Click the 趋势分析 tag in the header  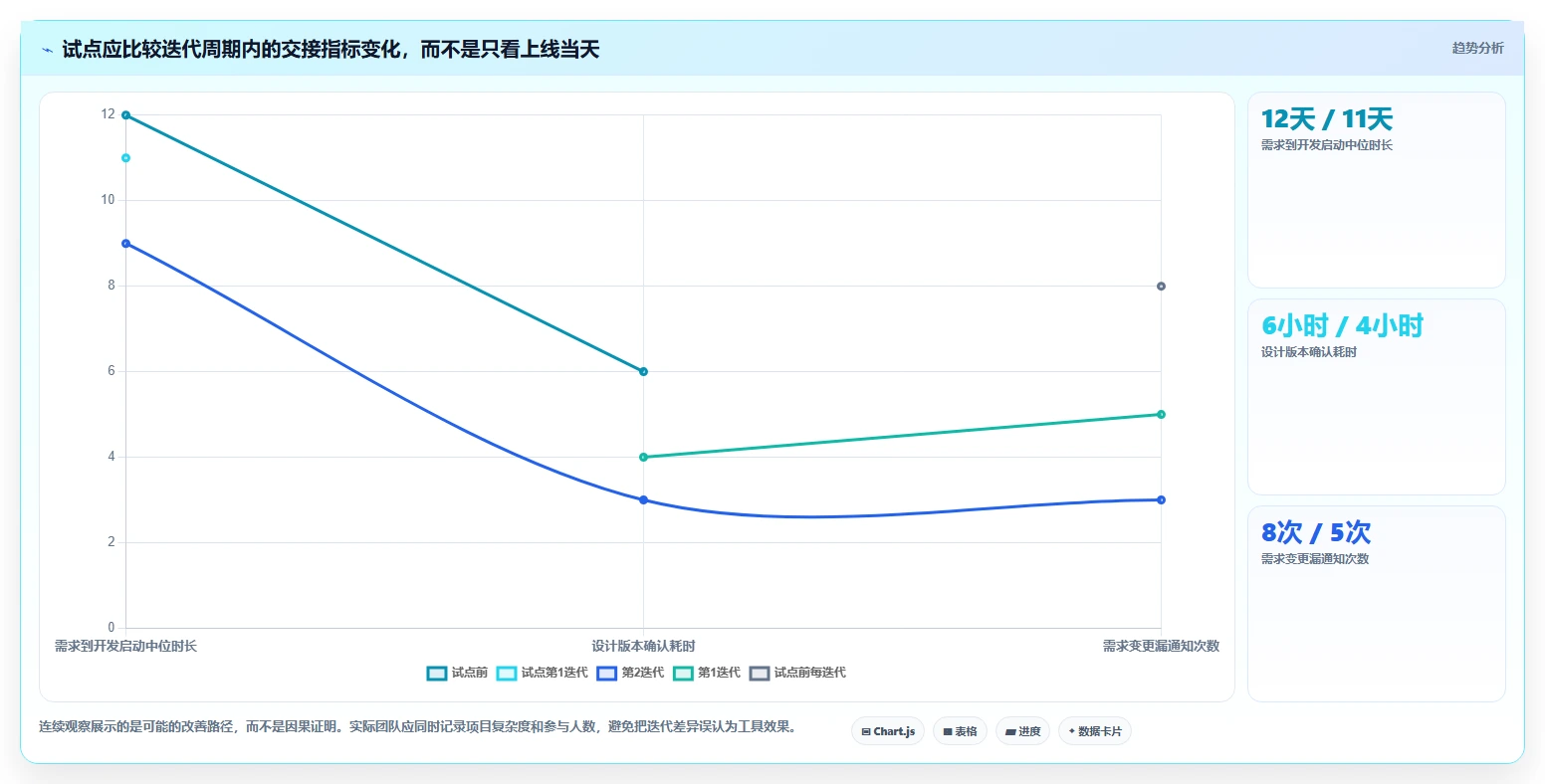1477,48
